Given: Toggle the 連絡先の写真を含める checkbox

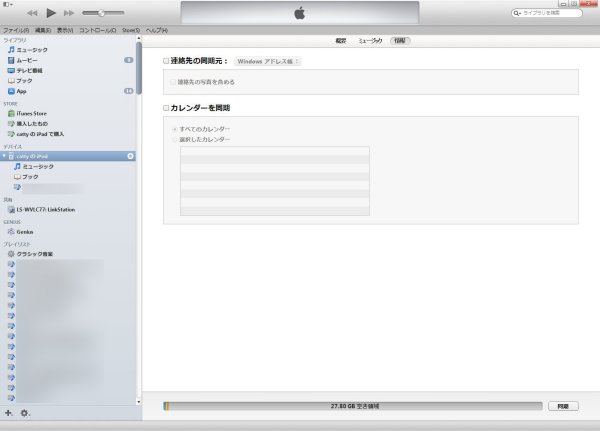Looking at the screenshot, I should click(173, 82).
